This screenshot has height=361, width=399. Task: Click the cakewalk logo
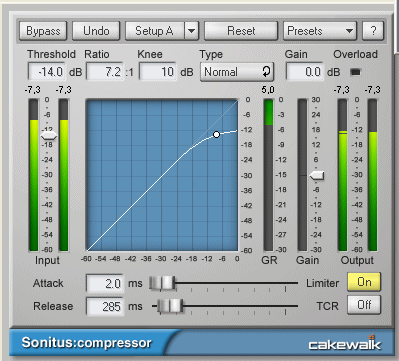[x=345, y=343]
